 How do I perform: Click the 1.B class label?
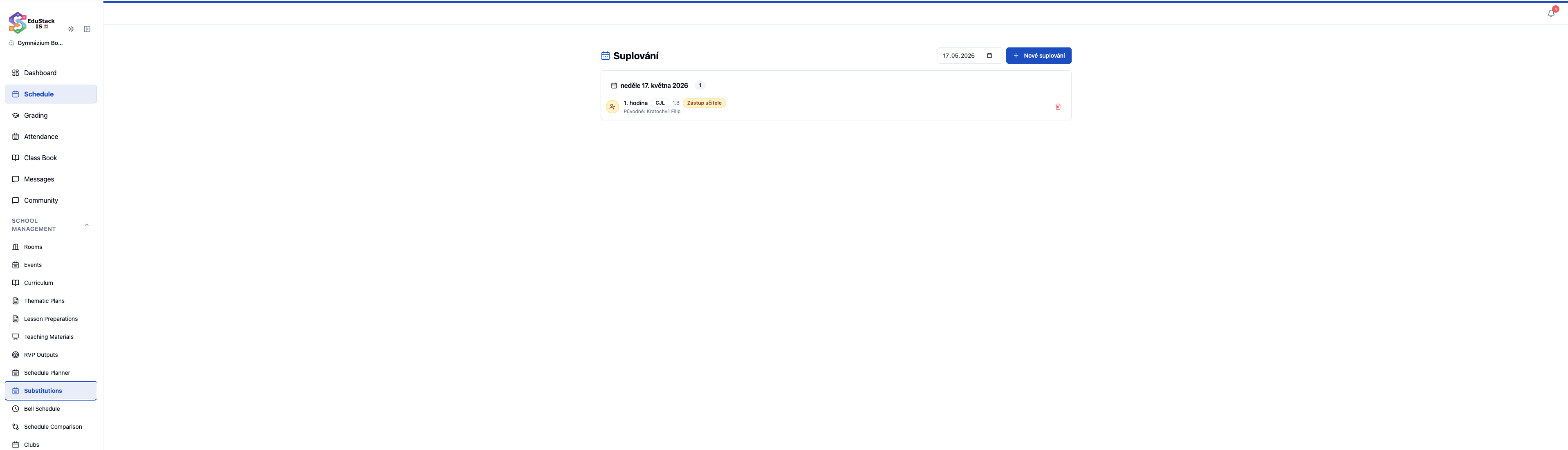pyautogui.click(x=676, y=103)
